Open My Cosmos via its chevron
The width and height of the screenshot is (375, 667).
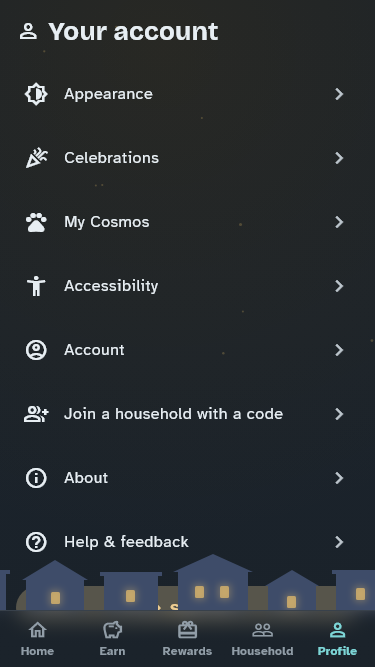click(x=339, y=222)
